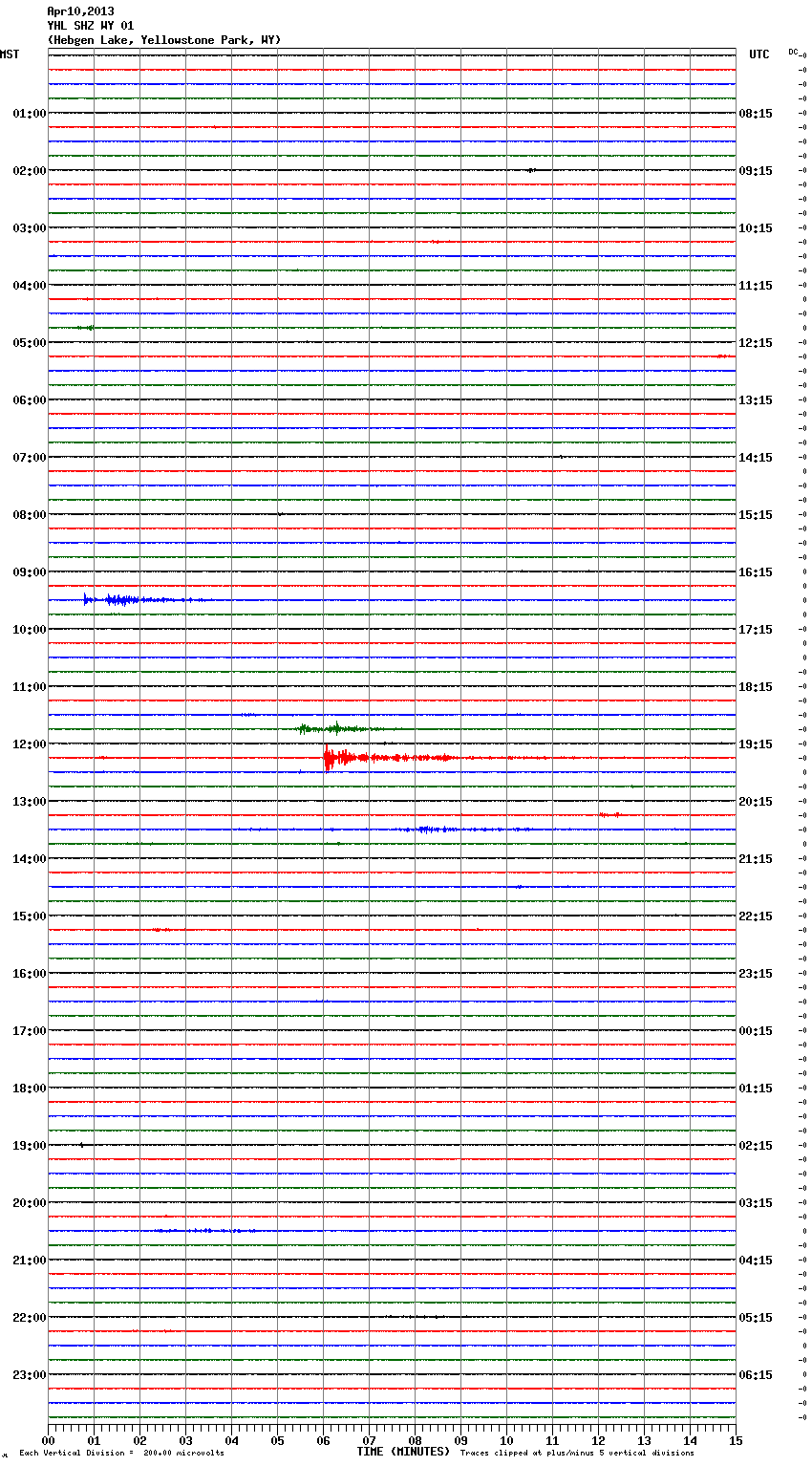Screen dimensions: 812x1466
Task: Click the 00:15 UTC time label
Action: click(x=756, y=1031)
